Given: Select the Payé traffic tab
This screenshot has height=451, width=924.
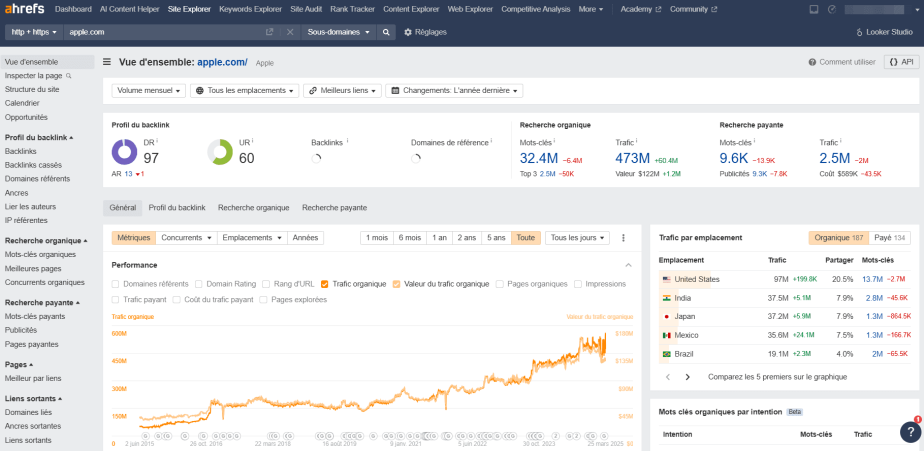Looking at the screenshot, I should coord(890,238).
